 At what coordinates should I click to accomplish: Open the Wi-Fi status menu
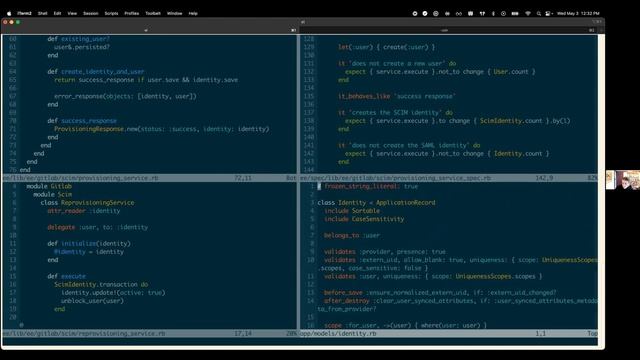point(528,13)
